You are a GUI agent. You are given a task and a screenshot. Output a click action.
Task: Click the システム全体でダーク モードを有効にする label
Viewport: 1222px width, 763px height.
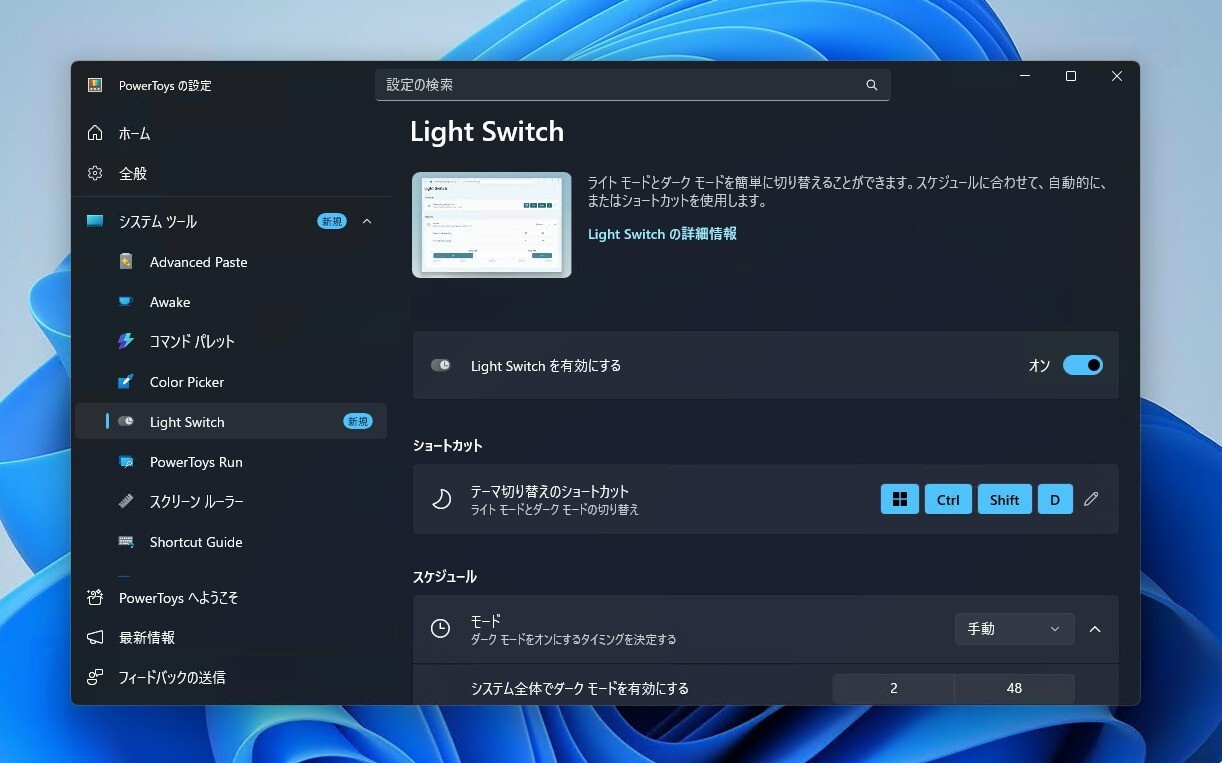click(x=580, y=688)
